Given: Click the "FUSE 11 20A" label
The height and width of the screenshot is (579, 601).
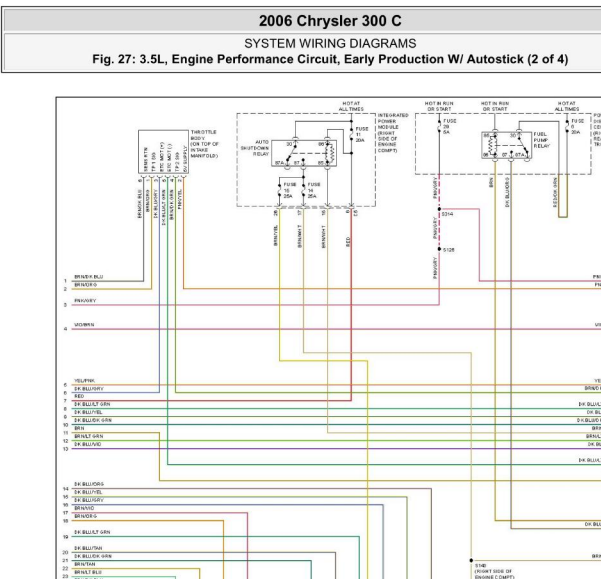Looking at the screenshot, I should (x=362, y=134).
